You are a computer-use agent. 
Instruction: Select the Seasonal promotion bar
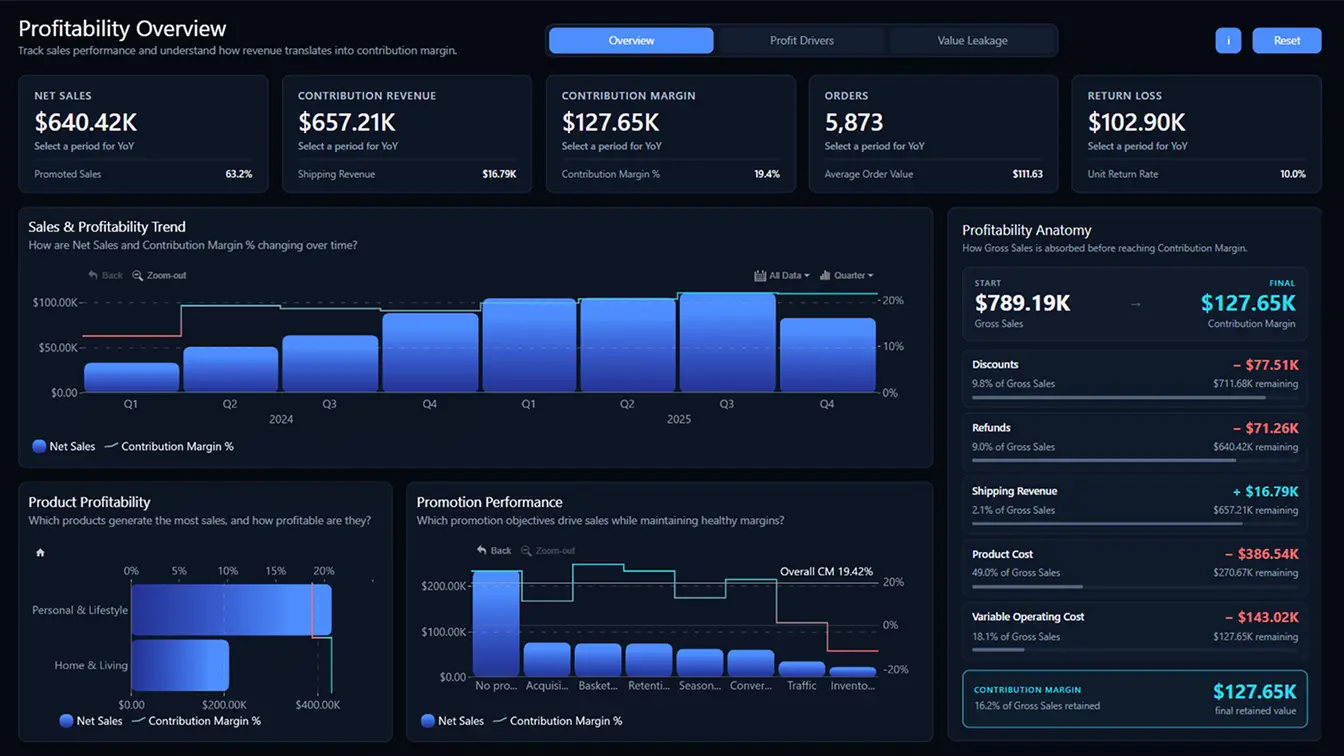(x=700, y=663)
